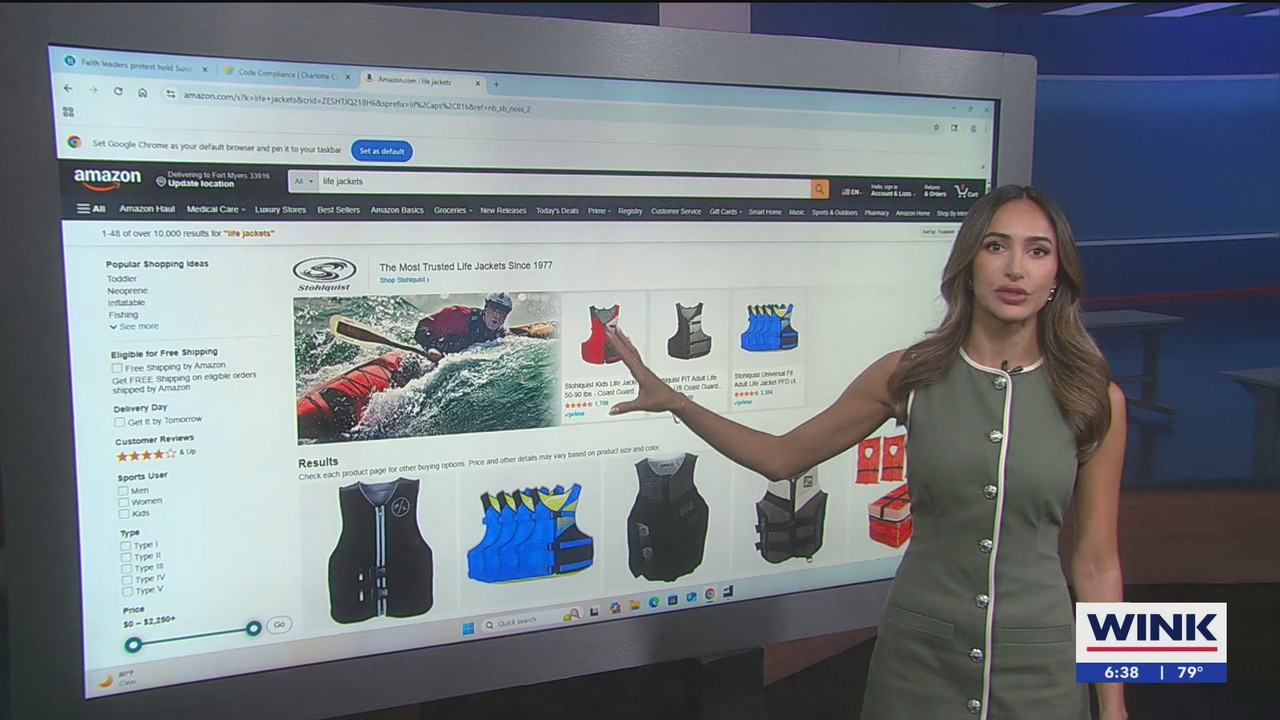Filter by four stars & up reviews
This screenshot has height=720, width=1280.
[x=156, y=454]
